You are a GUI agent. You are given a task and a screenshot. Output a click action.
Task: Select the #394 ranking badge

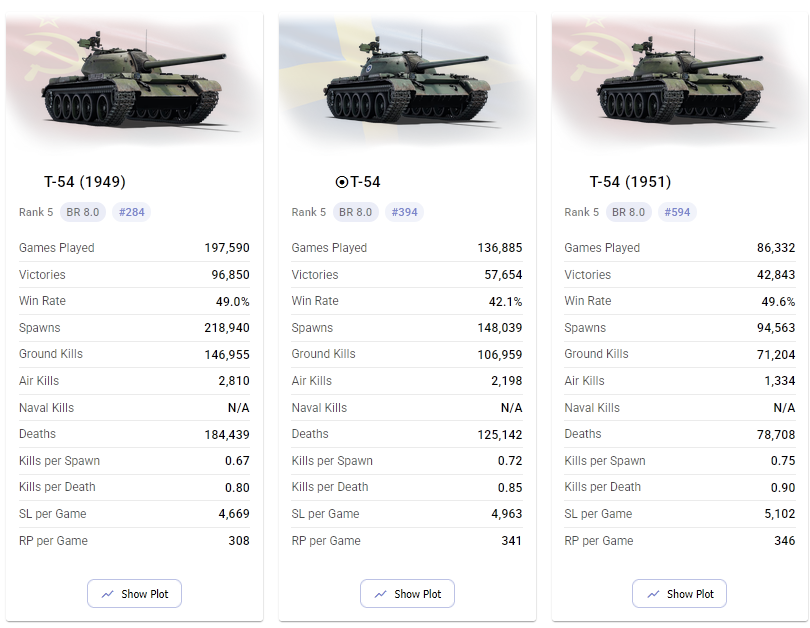404,212
